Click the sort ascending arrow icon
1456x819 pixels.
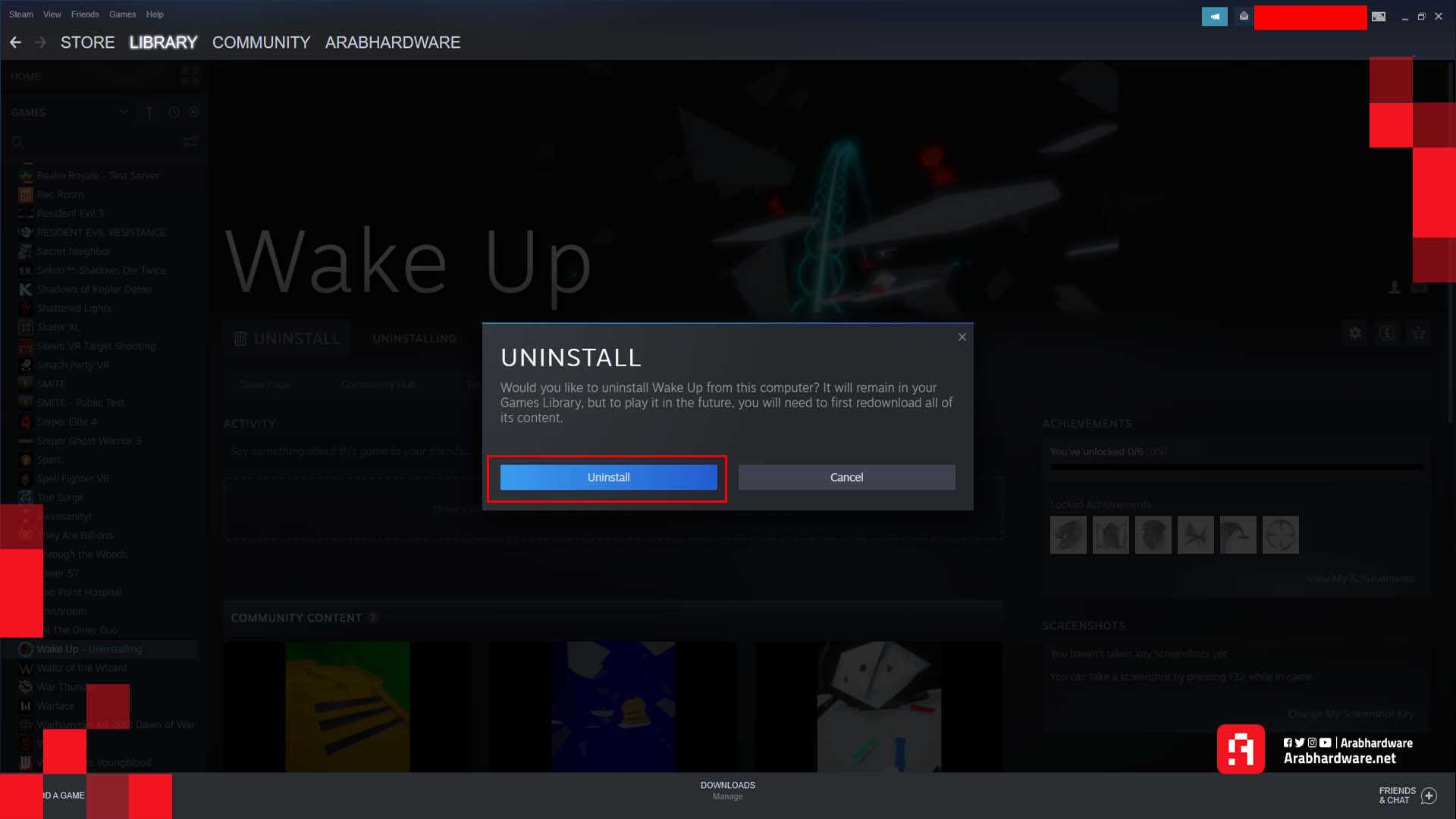click(149, 112)
